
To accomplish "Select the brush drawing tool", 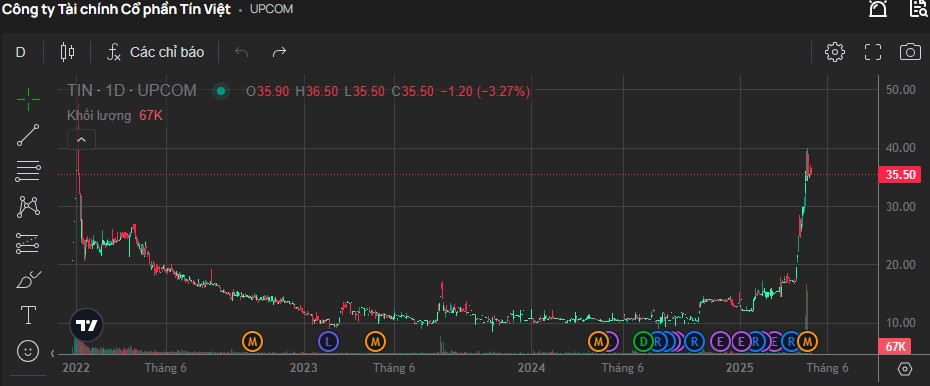I will (x=28, y=279).
